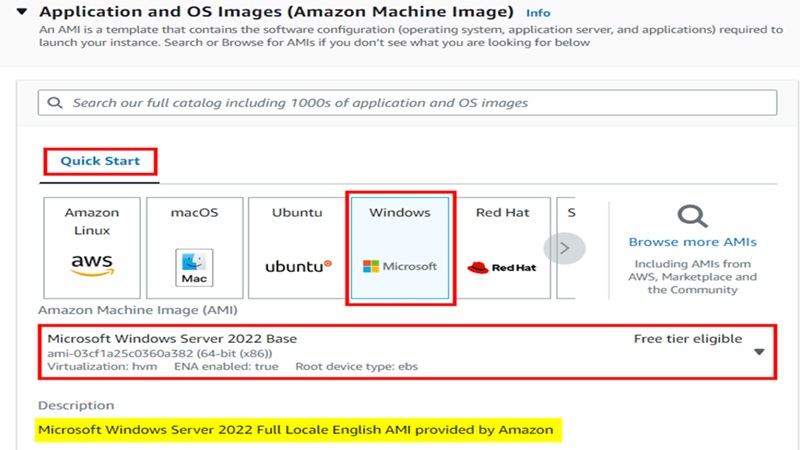Open the Browse more AMIs link
Image resolution: width=800 pixels, height=450 pixels.
[x=692, y=242]
